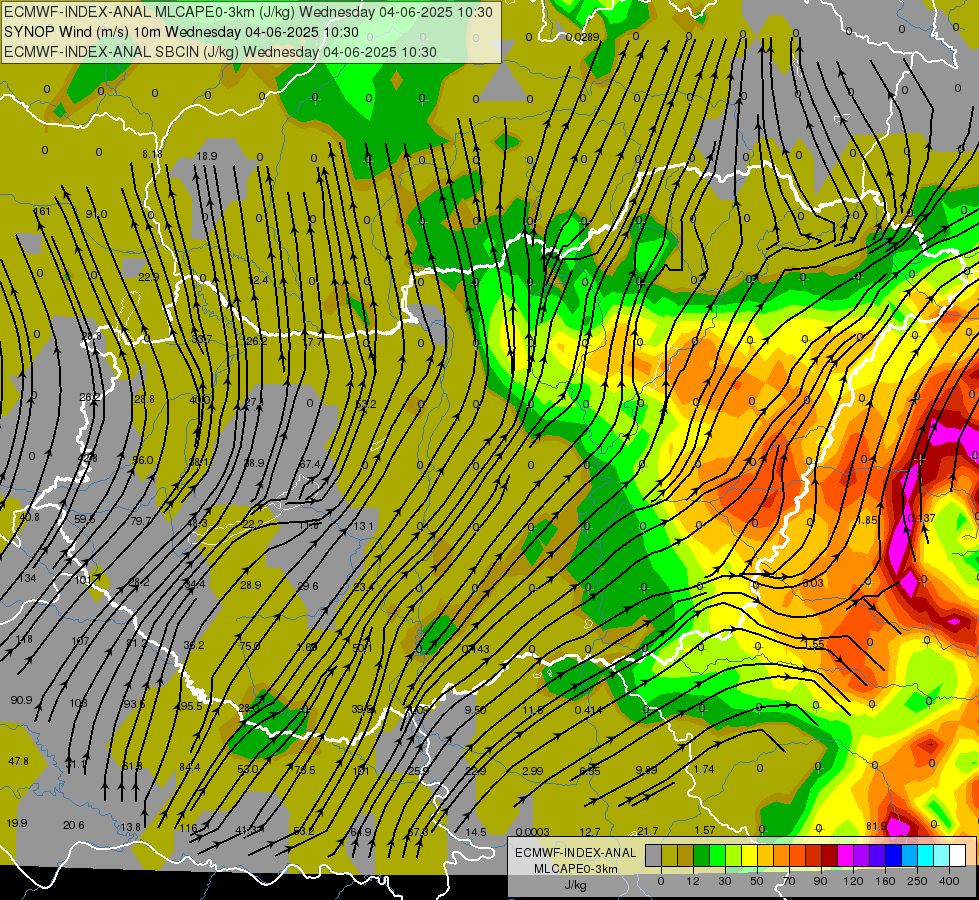The image size is (979, 900).
Task: Click the 67.4 value on the map
Action: pos(310,464)
